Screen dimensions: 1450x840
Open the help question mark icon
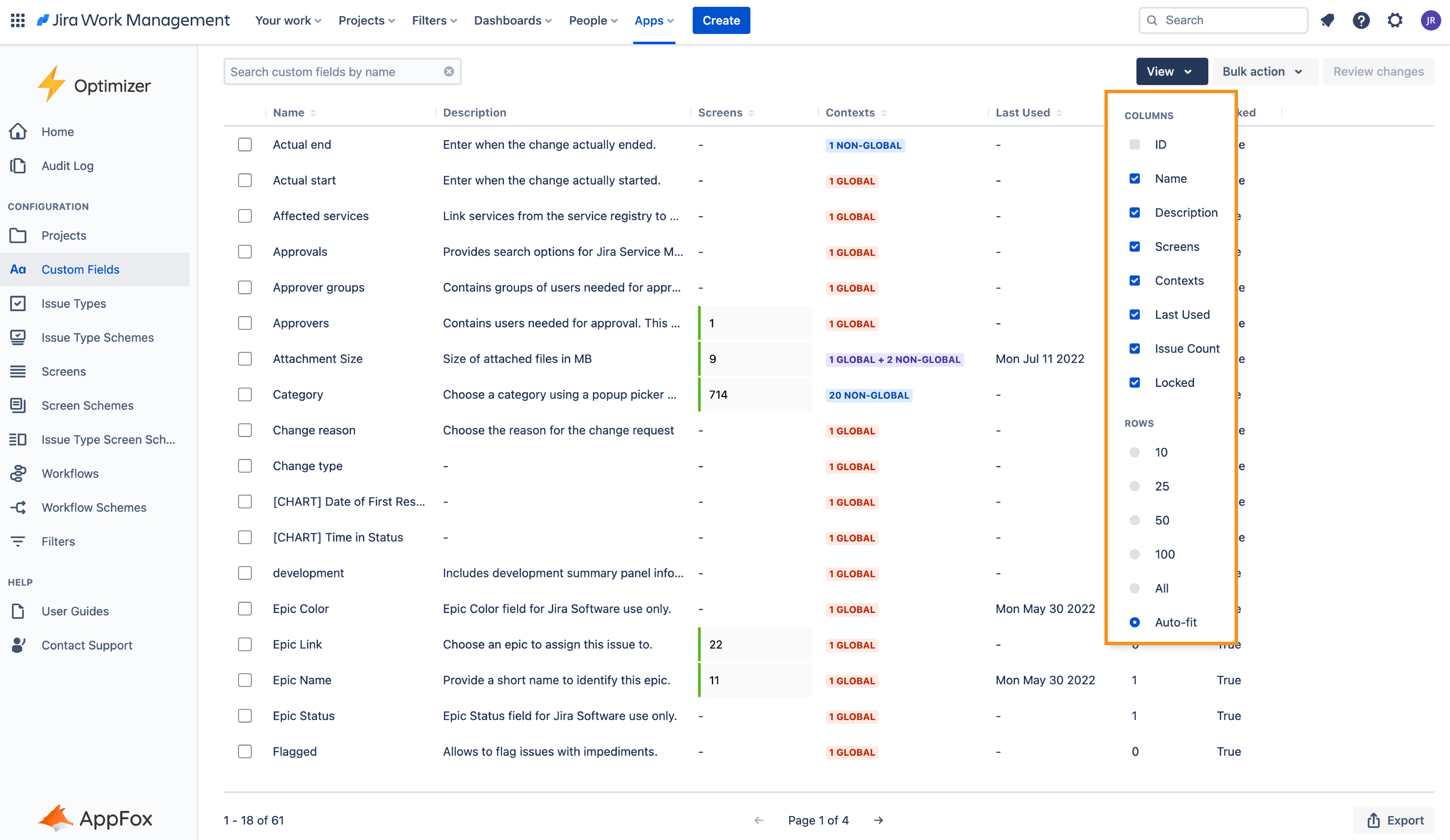(1361, 20)
